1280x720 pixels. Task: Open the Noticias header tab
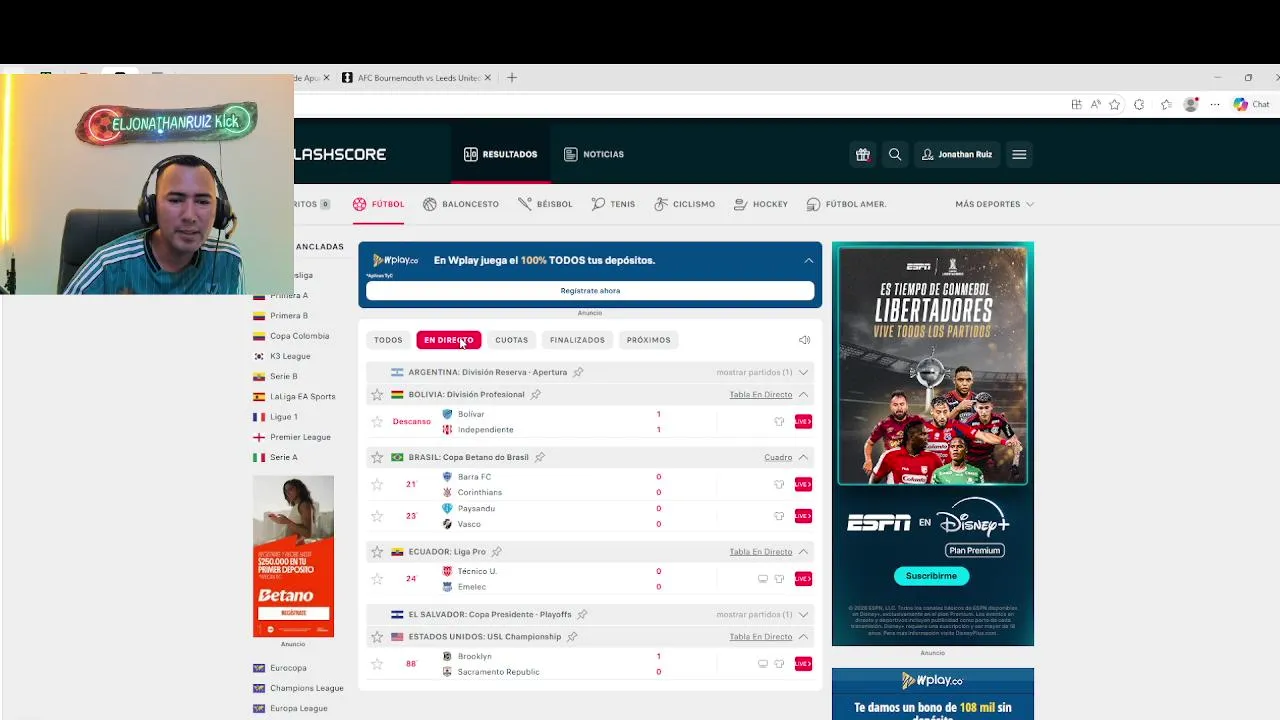click(x=593, y=154)
